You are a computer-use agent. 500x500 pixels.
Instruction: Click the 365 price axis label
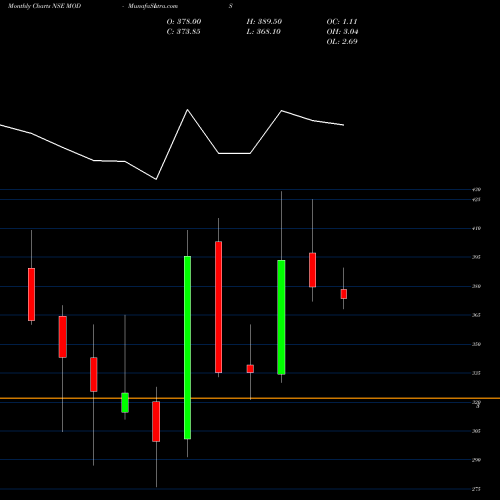476,315
